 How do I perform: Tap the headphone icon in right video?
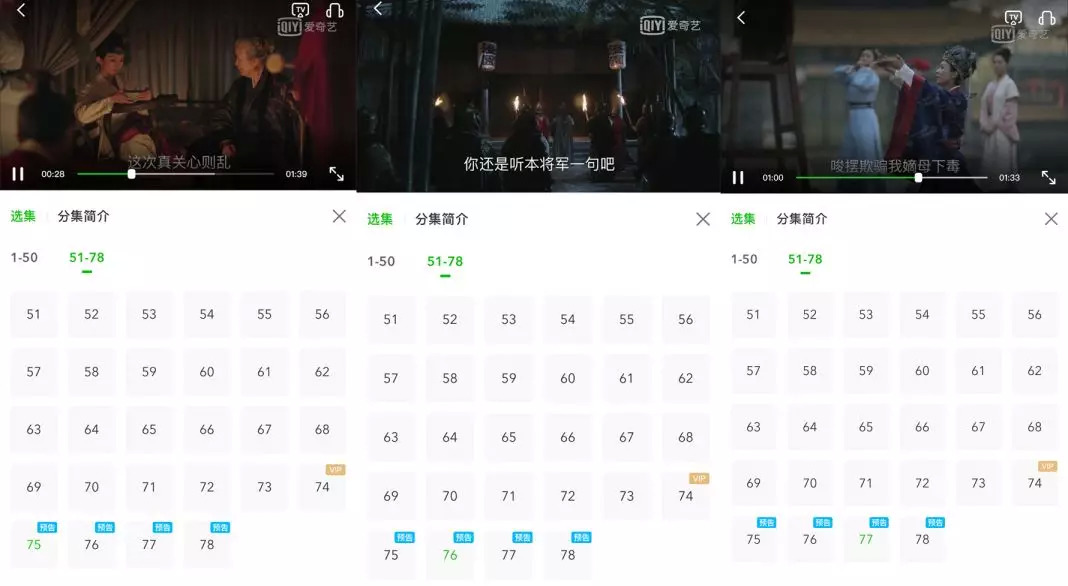[x=1047, y=18]
